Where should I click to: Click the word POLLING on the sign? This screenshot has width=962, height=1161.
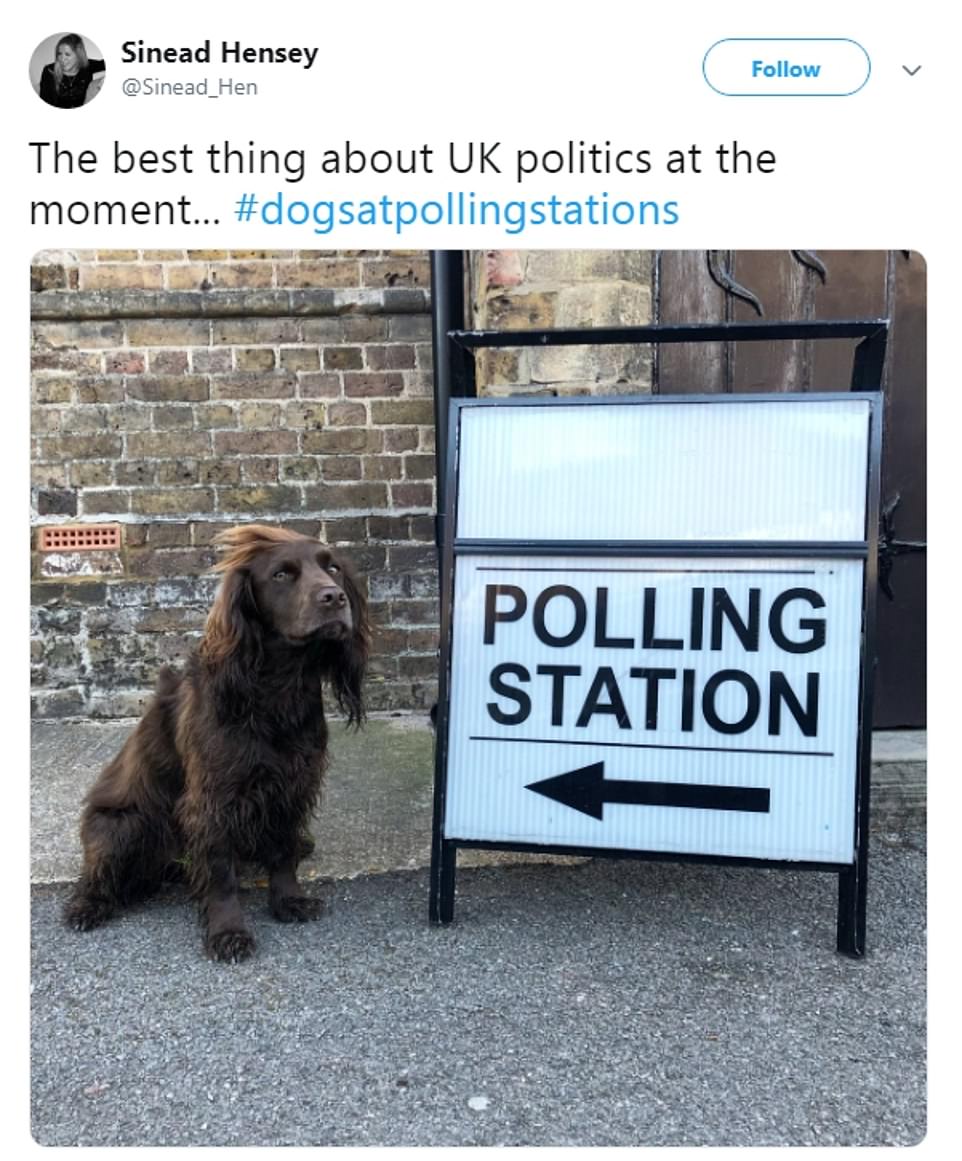[x=655, y=619]
